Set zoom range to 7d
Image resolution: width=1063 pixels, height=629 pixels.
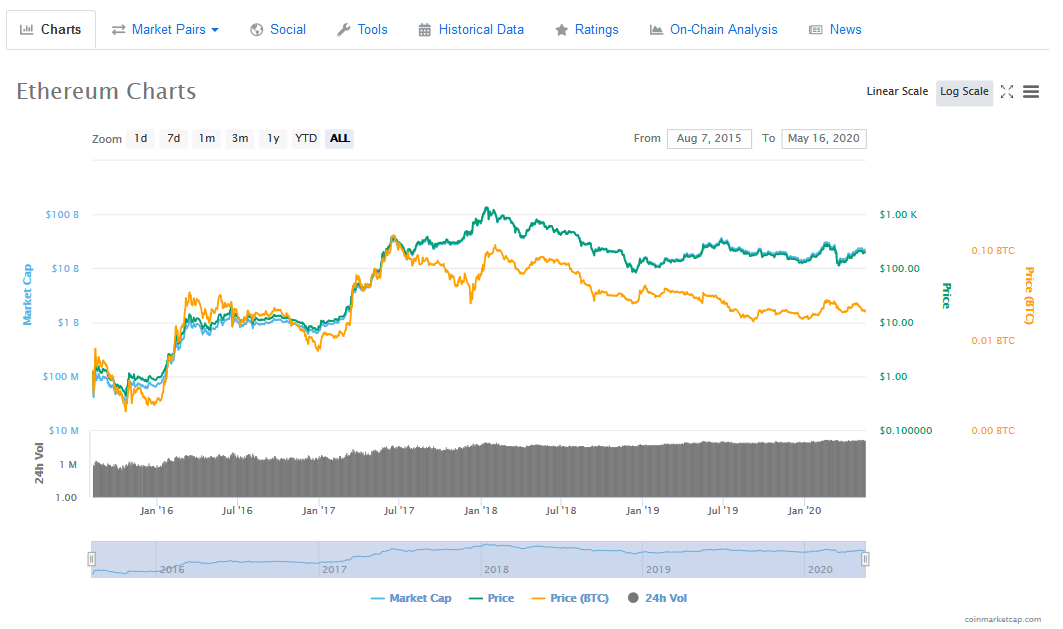[x=173, y=139]
